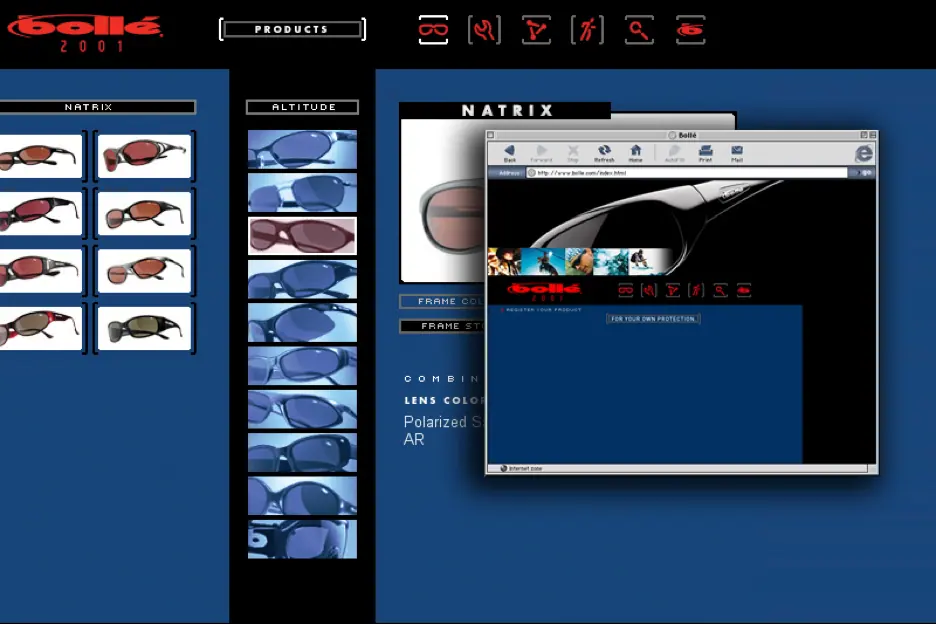The width and height of the screenshot is (936, 624).
Task: Click the runner icon inside the browser page
Action: coord(696,291)
